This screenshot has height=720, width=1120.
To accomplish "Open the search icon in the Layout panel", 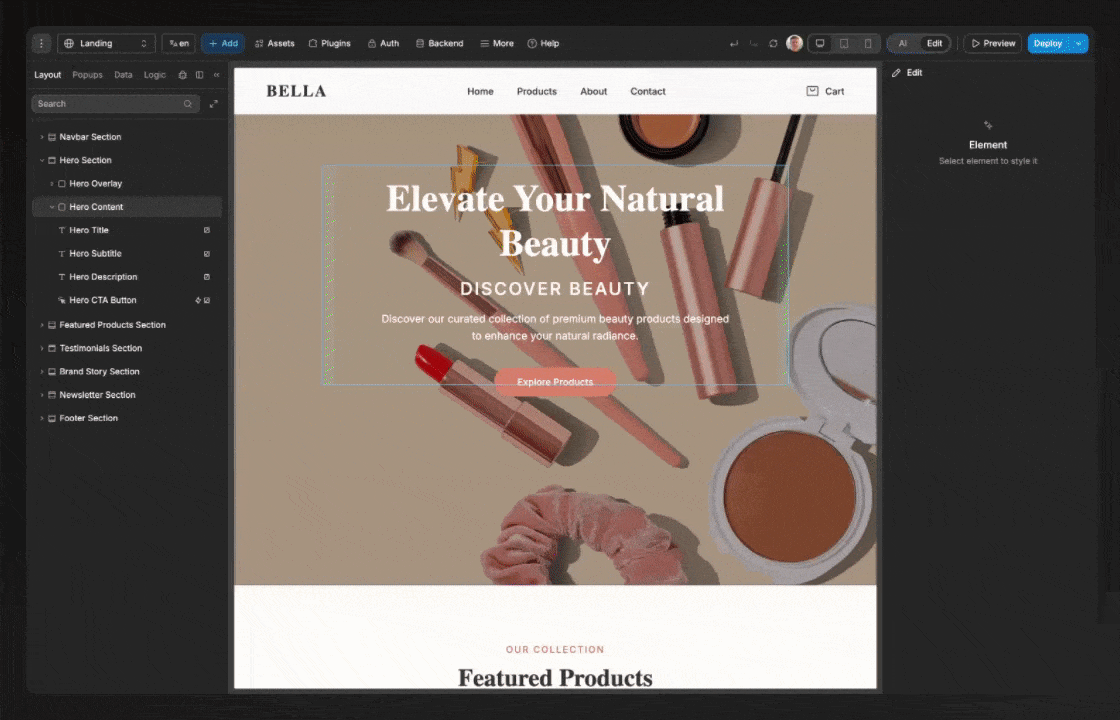I will pos(188,103).
